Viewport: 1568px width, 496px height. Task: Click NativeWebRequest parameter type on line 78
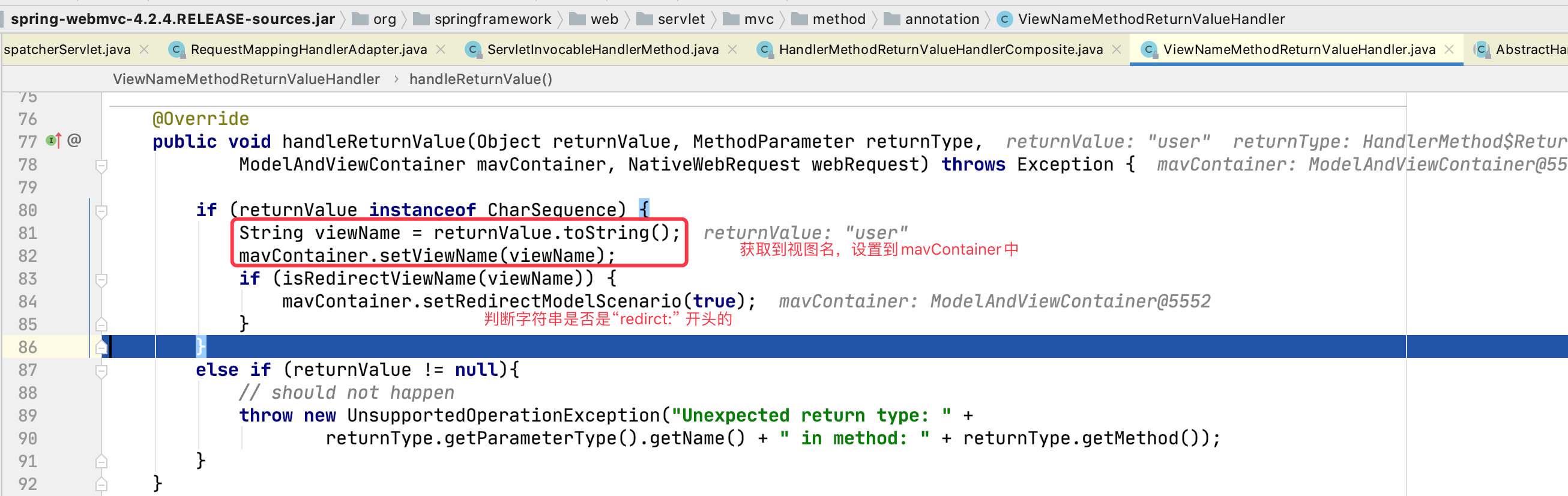pyautogui.click(x=714, y=165)
